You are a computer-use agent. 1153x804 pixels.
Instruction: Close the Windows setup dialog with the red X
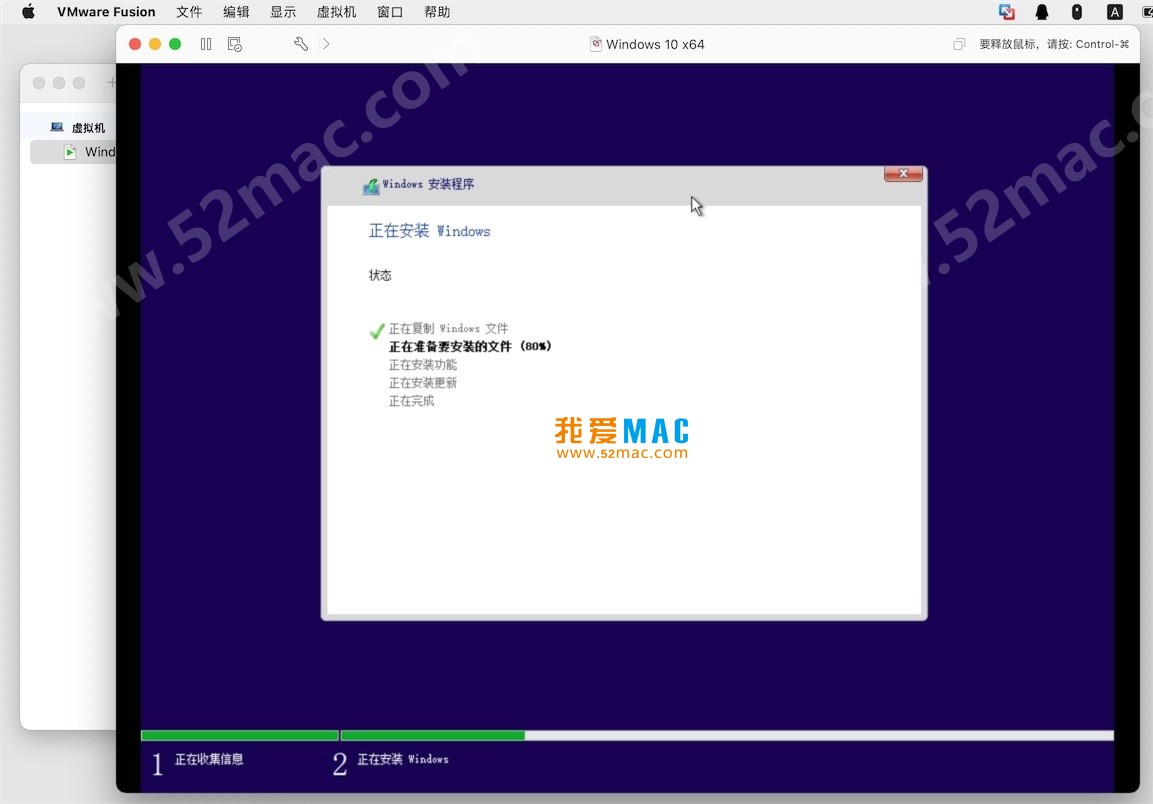(903, 174)
